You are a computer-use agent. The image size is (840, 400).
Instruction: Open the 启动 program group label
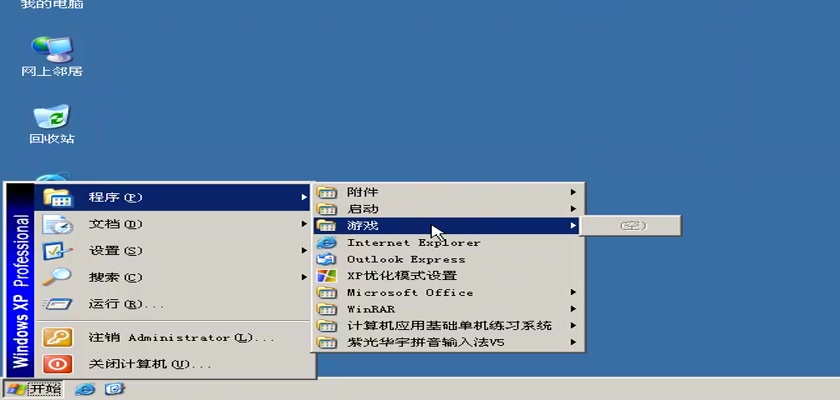point(363,209)
